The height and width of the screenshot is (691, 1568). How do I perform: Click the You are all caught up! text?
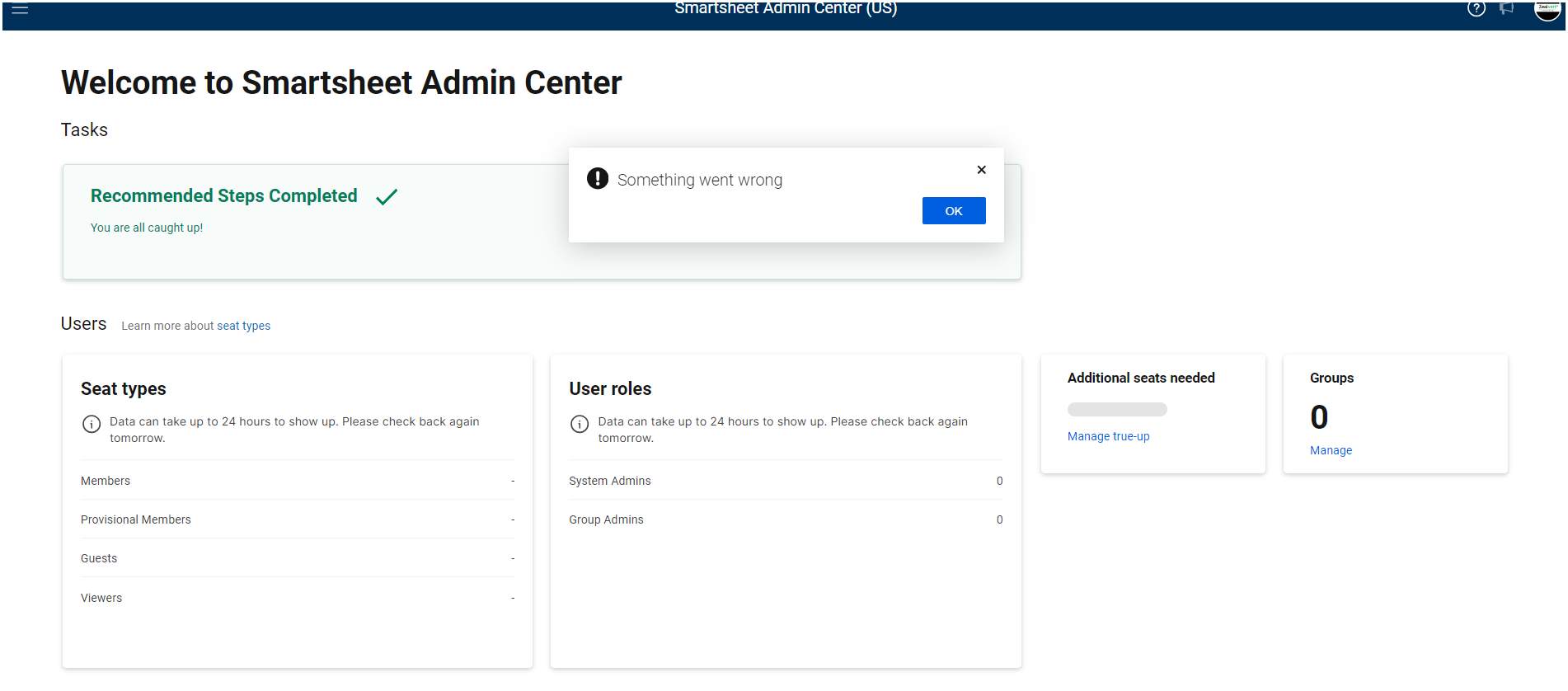147,228
